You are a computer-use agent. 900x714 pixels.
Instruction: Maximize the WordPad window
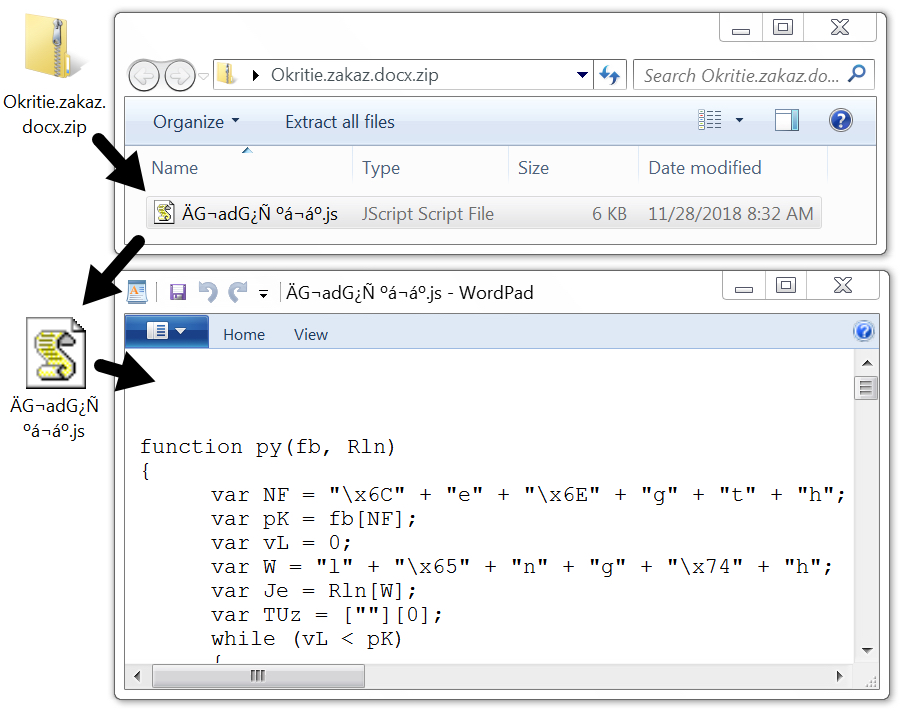(x=786, y=285)
